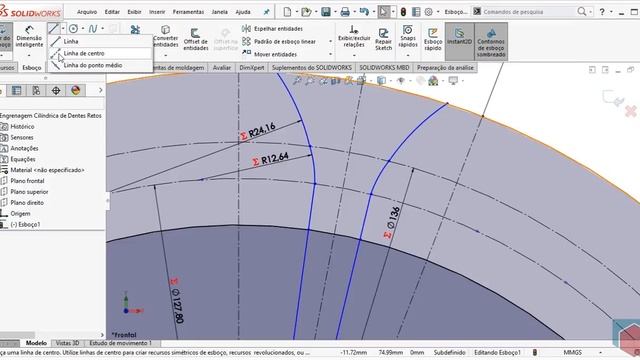
Task: Toggle Contornos de esboço sombreado
Action: click(491, 41)
